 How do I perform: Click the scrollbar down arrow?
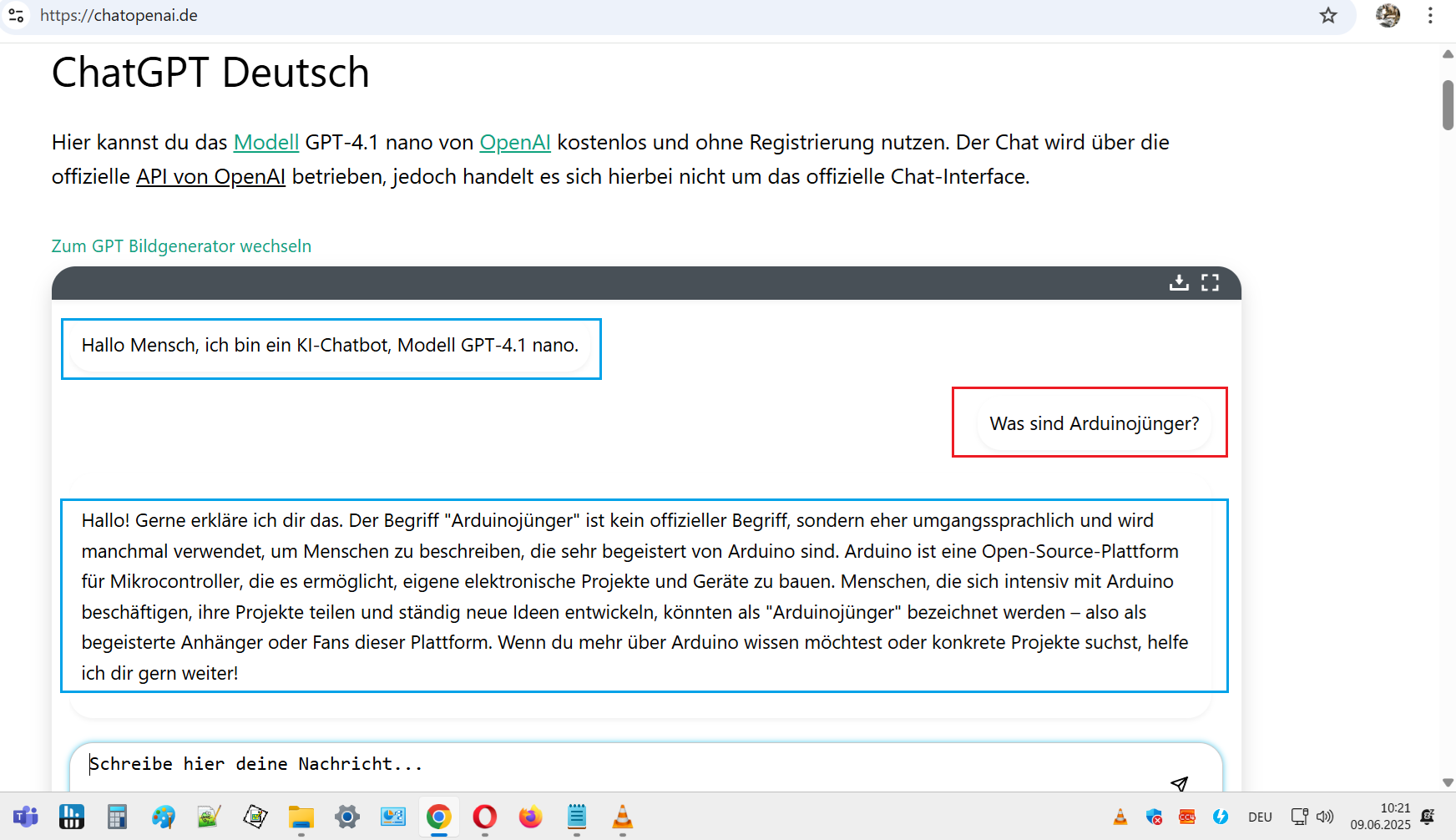[1448, 782]
